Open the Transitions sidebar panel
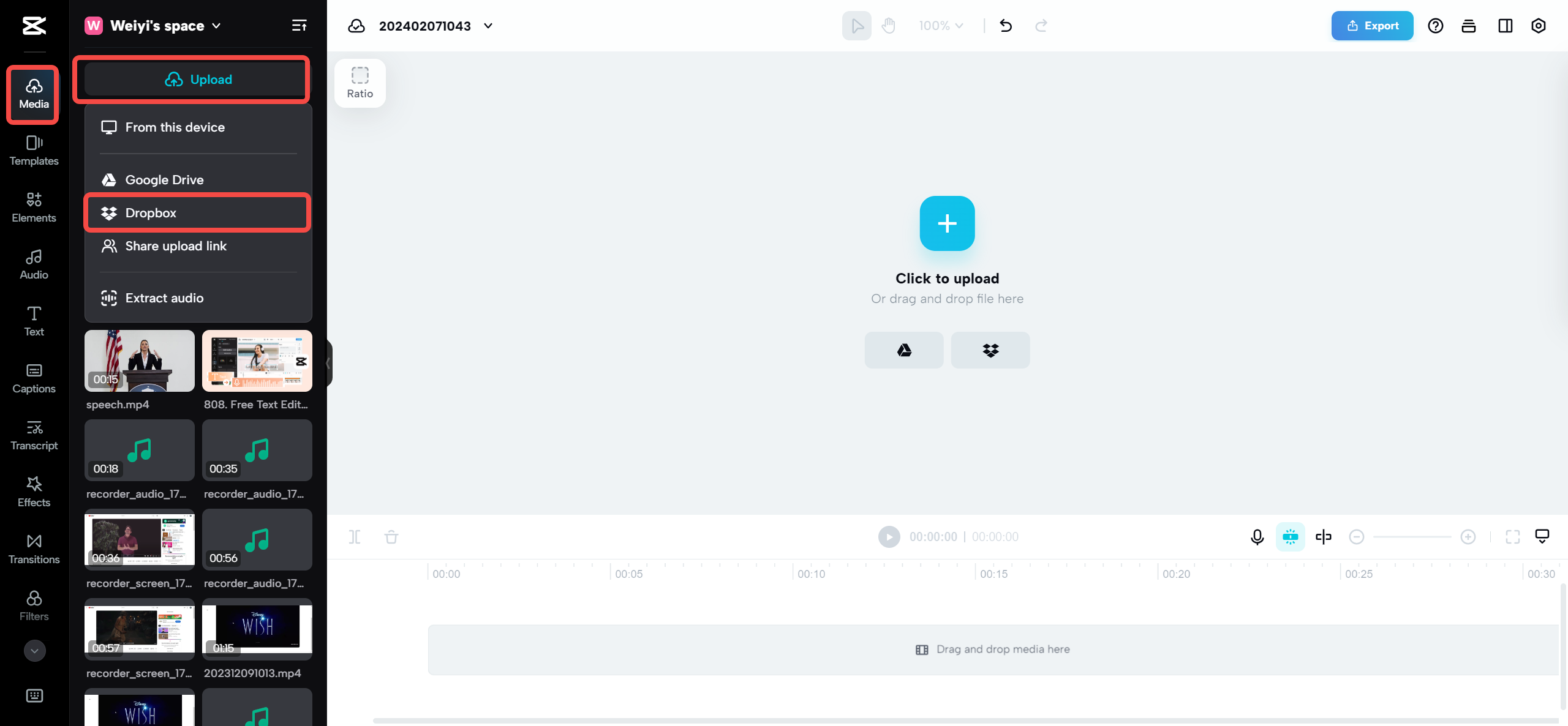 tap(34, 548)
